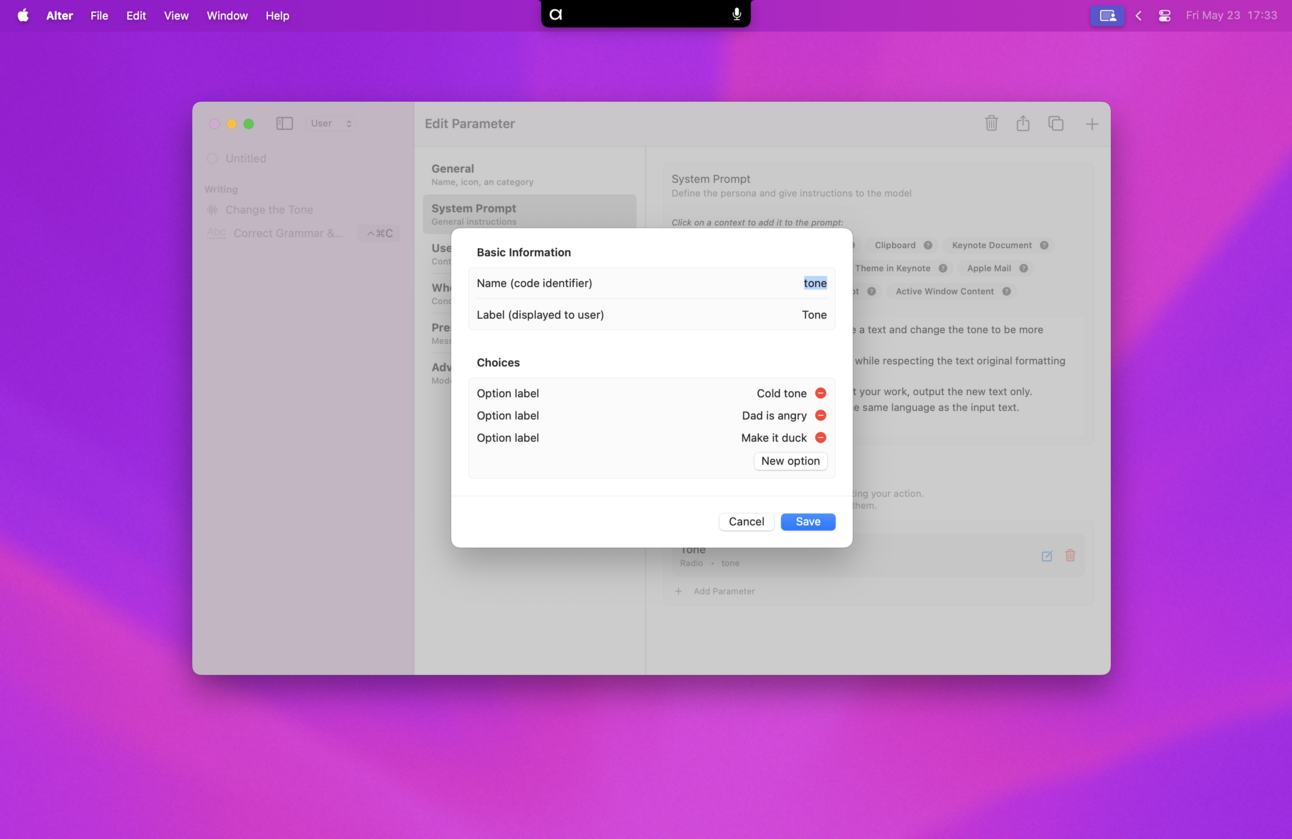Open the Apple menu
Image resolution: width=1292 pixels, height=839 pixels.
(22, 15)
